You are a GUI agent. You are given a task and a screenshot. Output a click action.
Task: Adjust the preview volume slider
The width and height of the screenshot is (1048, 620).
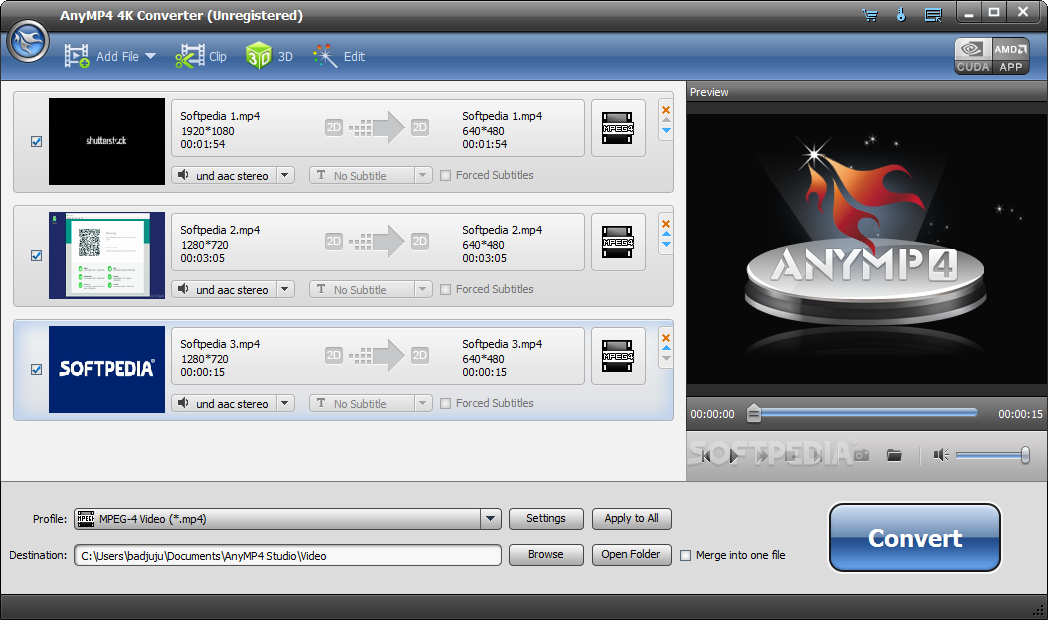[x=993, y=455]
